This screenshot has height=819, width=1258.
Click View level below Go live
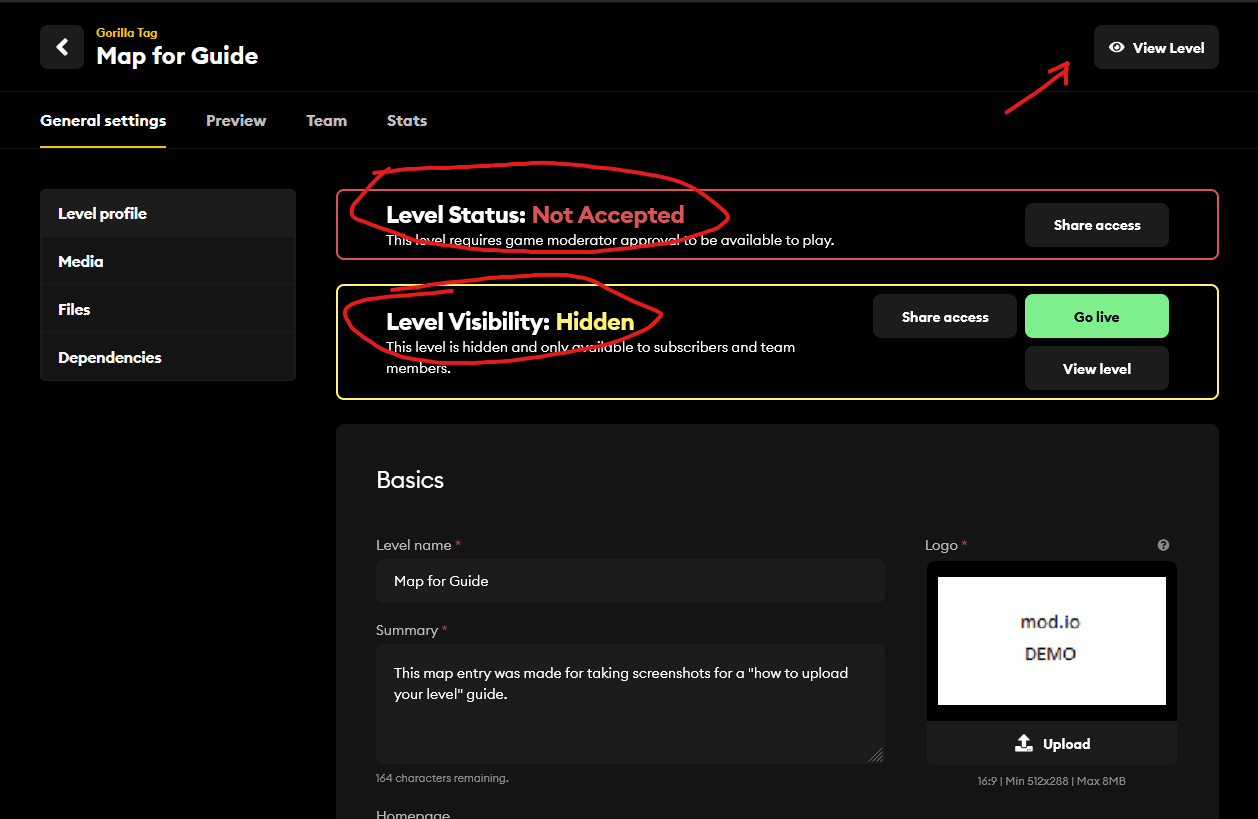click(x=1096, y=369)
